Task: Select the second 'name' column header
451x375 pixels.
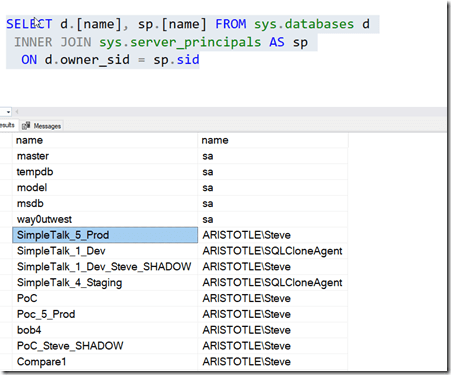Action: (273, 140)
